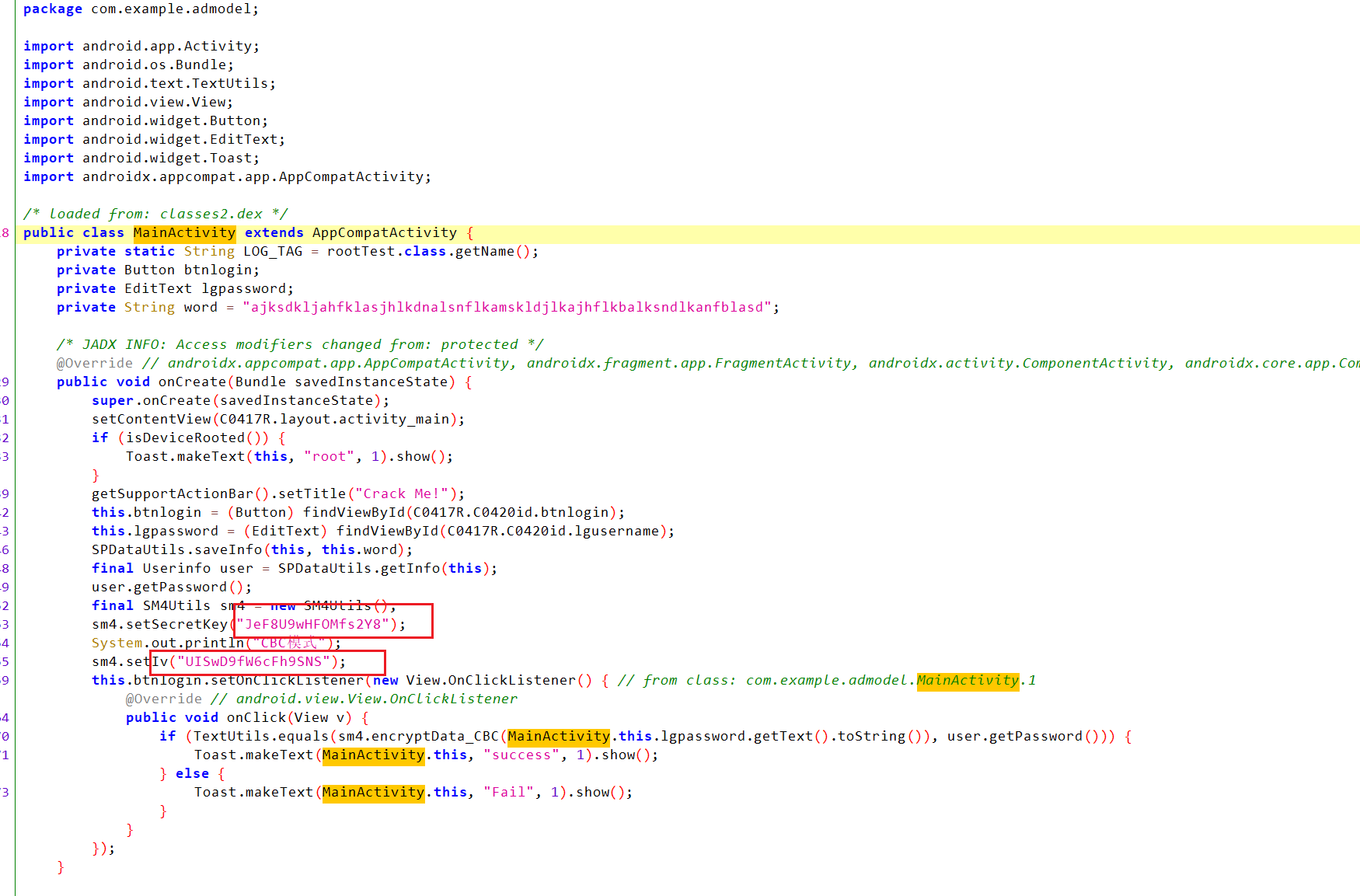
Task: Click isDeviceRooted in the if condition
Action: [x=185, y=438]
